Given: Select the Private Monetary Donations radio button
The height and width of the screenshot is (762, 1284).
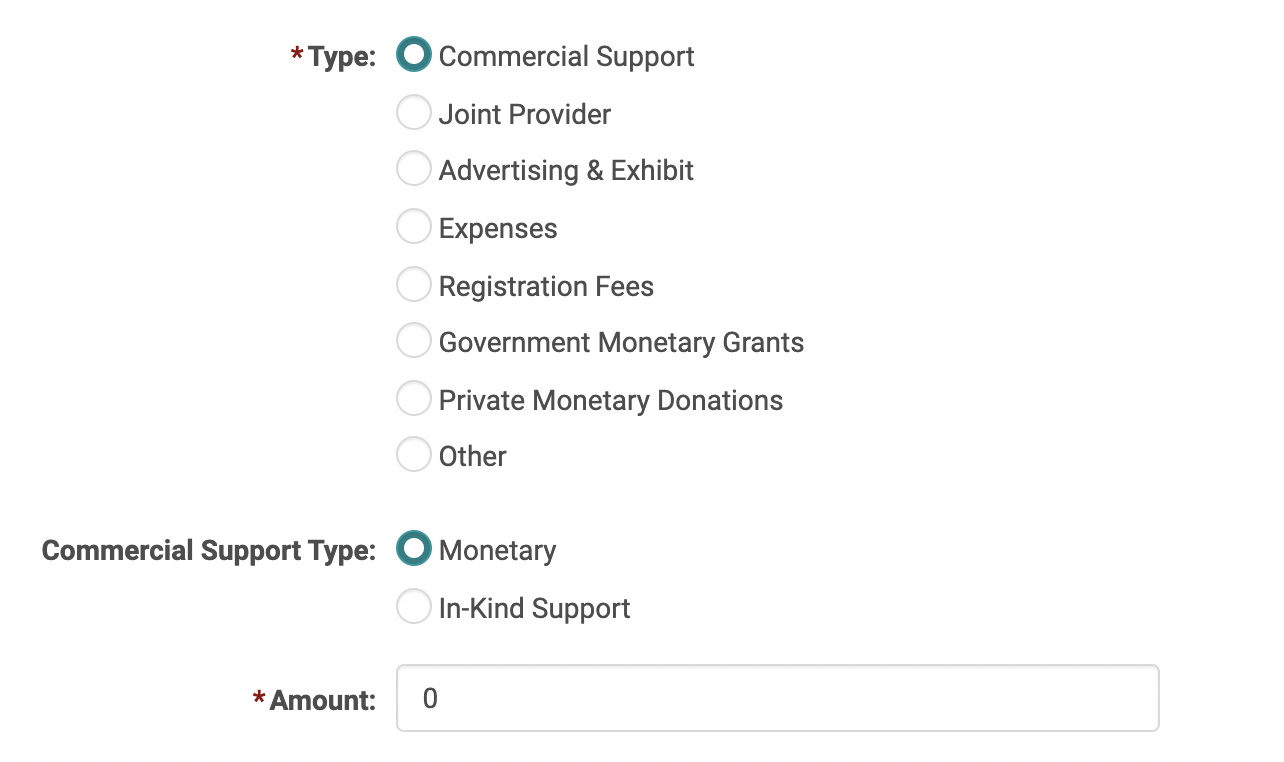Looking at the screenshot, I should 413,399.
